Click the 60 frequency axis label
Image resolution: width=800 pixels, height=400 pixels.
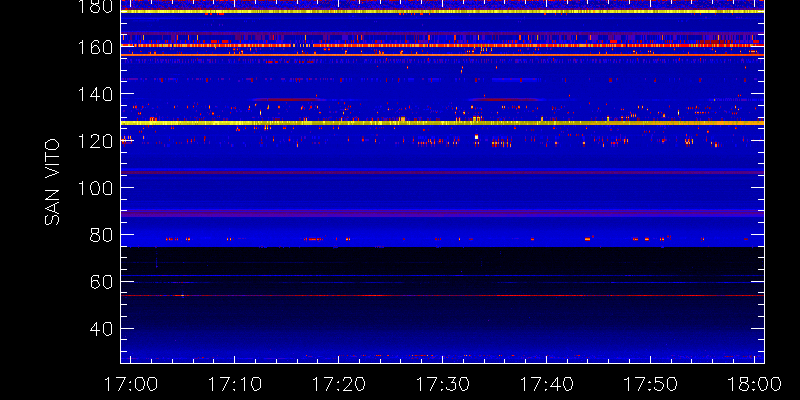click(x=101, y=282)
